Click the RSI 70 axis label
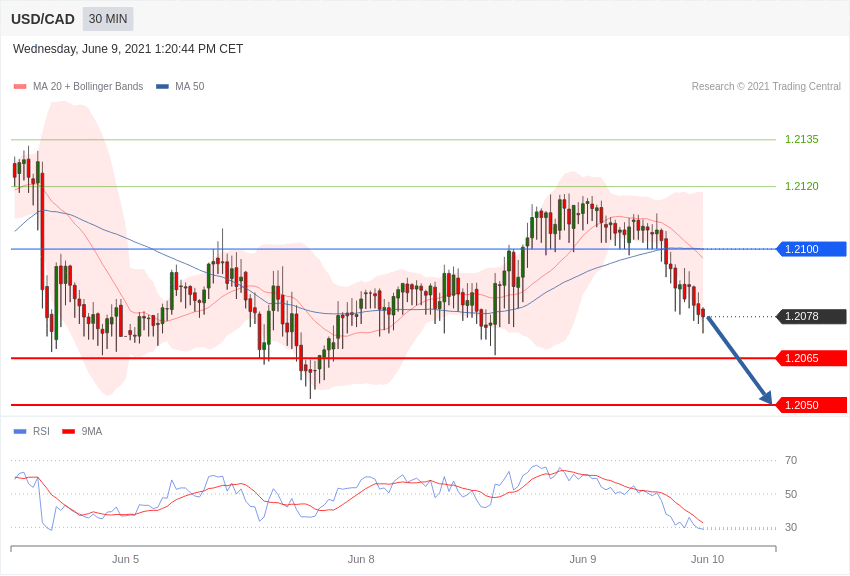 791,461
